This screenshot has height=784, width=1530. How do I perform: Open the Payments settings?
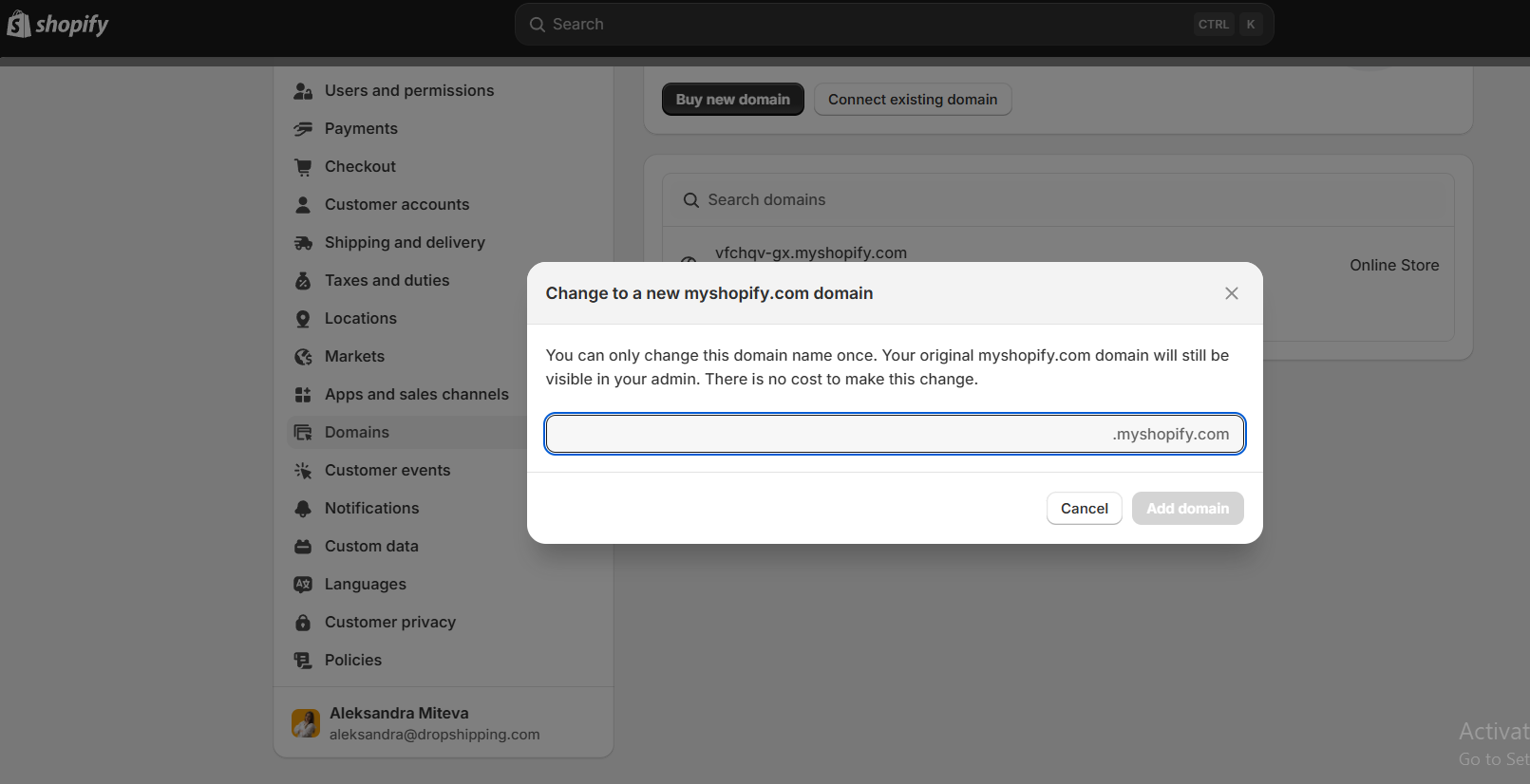click(x=361, y=129)
